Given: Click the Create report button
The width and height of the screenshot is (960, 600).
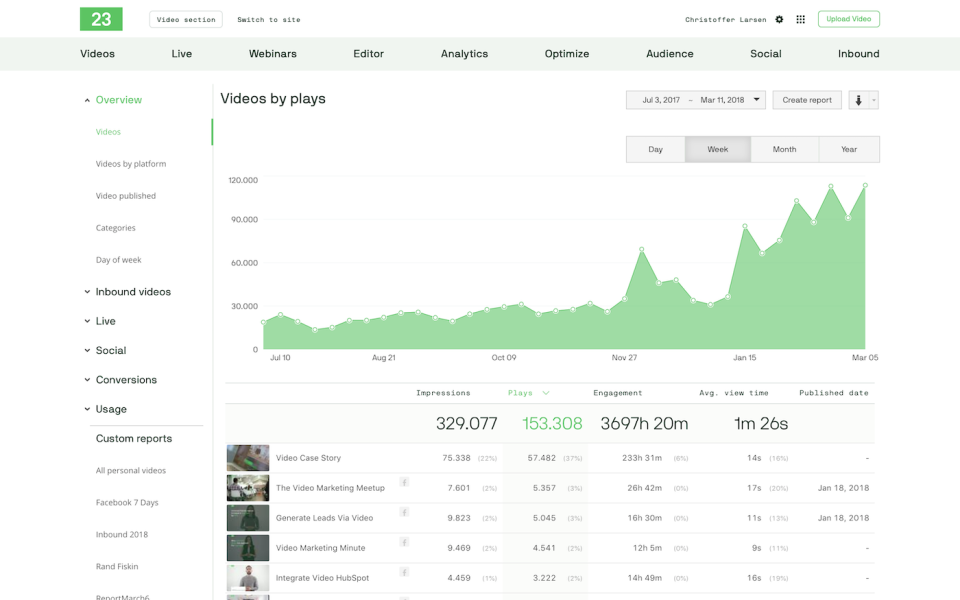Looking at the screenshot, I should click(x=806, y=99).
